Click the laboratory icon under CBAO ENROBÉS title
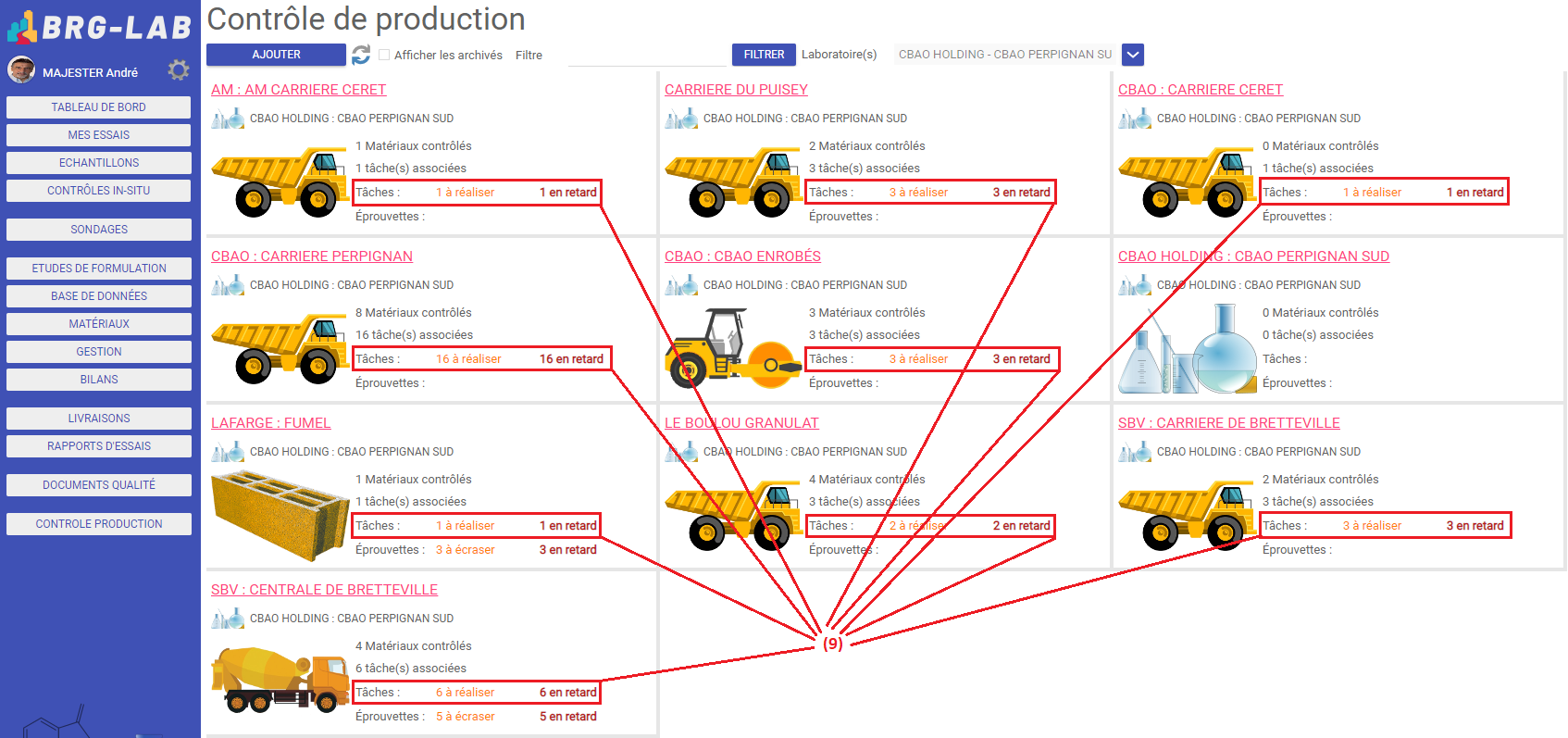 (681, 285)
